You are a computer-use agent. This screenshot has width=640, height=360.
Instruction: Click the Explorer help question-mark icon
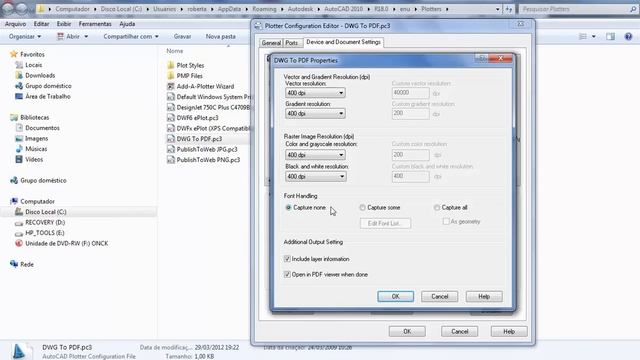pos(628,36)
